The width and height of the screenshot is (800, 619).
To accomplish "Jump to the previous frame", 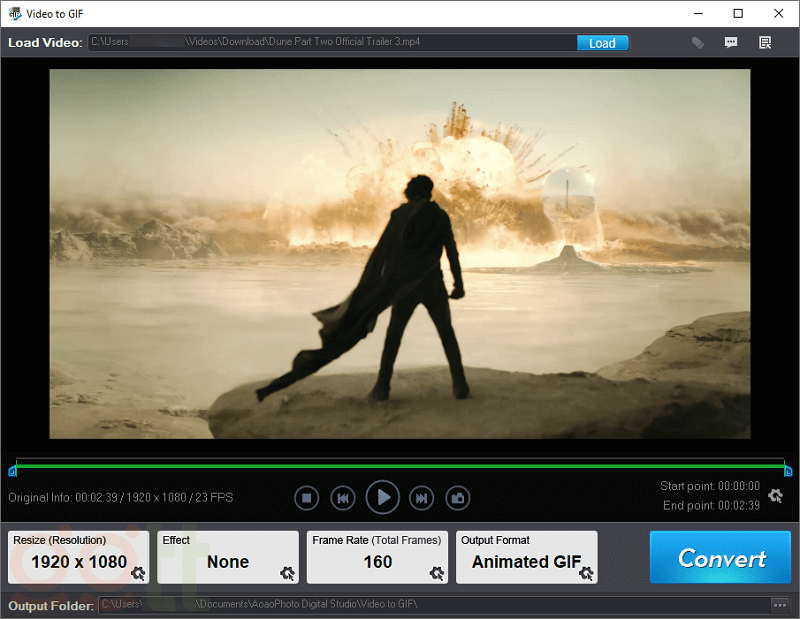I will [343, 497].
